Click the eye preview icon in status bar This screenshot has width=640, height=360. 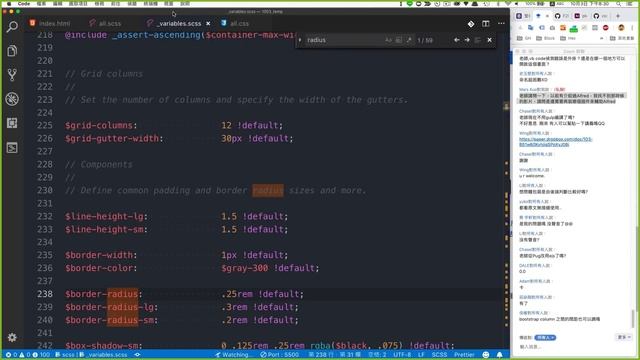tap(138, 355)
